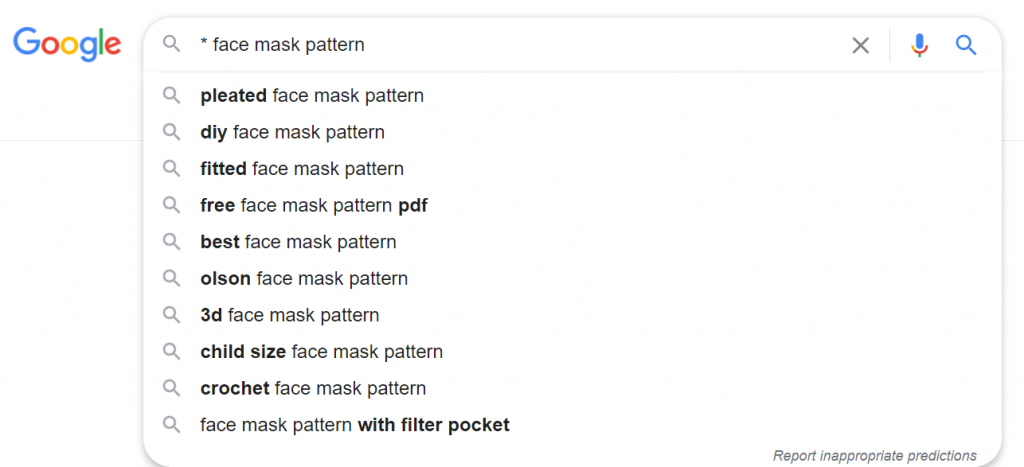
Task: Click the Google logo
Action: pyautogui.click(x=67, y=44)
